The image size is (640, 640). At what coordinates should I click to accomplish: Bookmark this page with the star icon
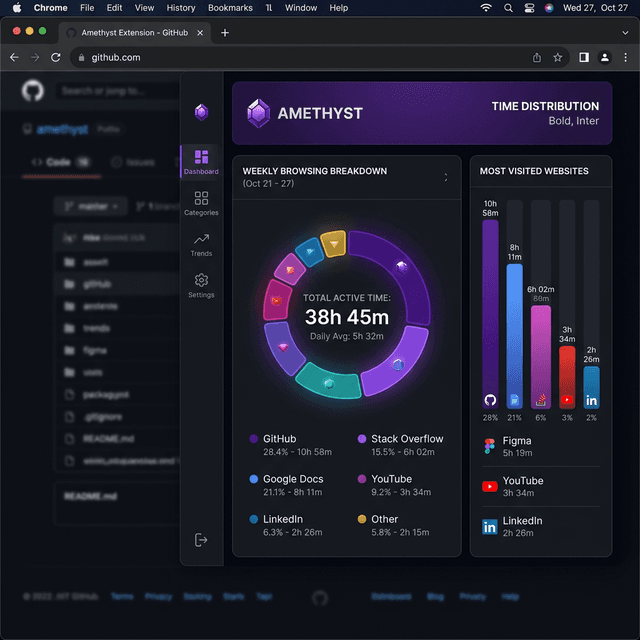558,58
